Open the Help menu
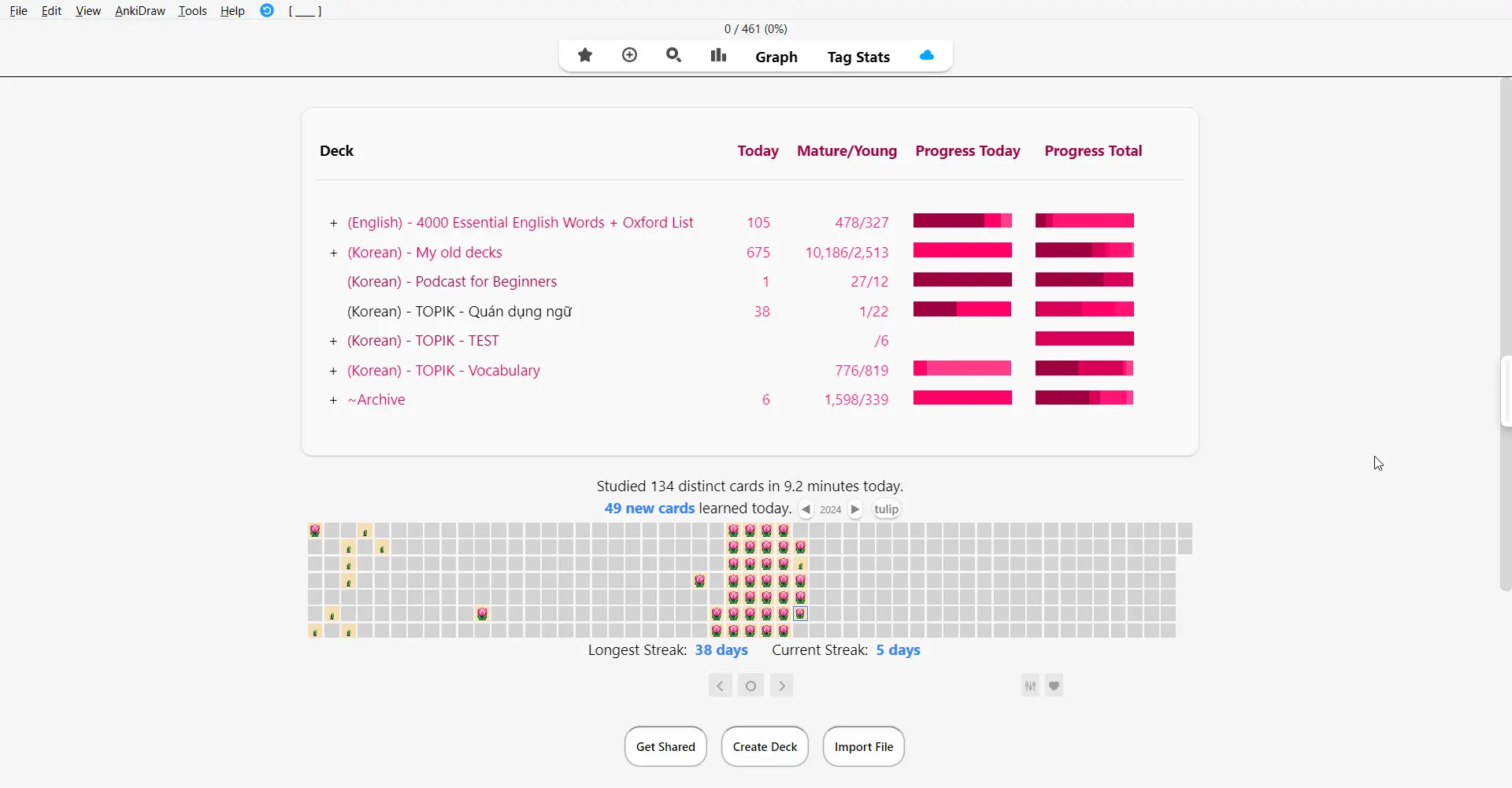The image size is (1512, 788). [x=232, y=11]
